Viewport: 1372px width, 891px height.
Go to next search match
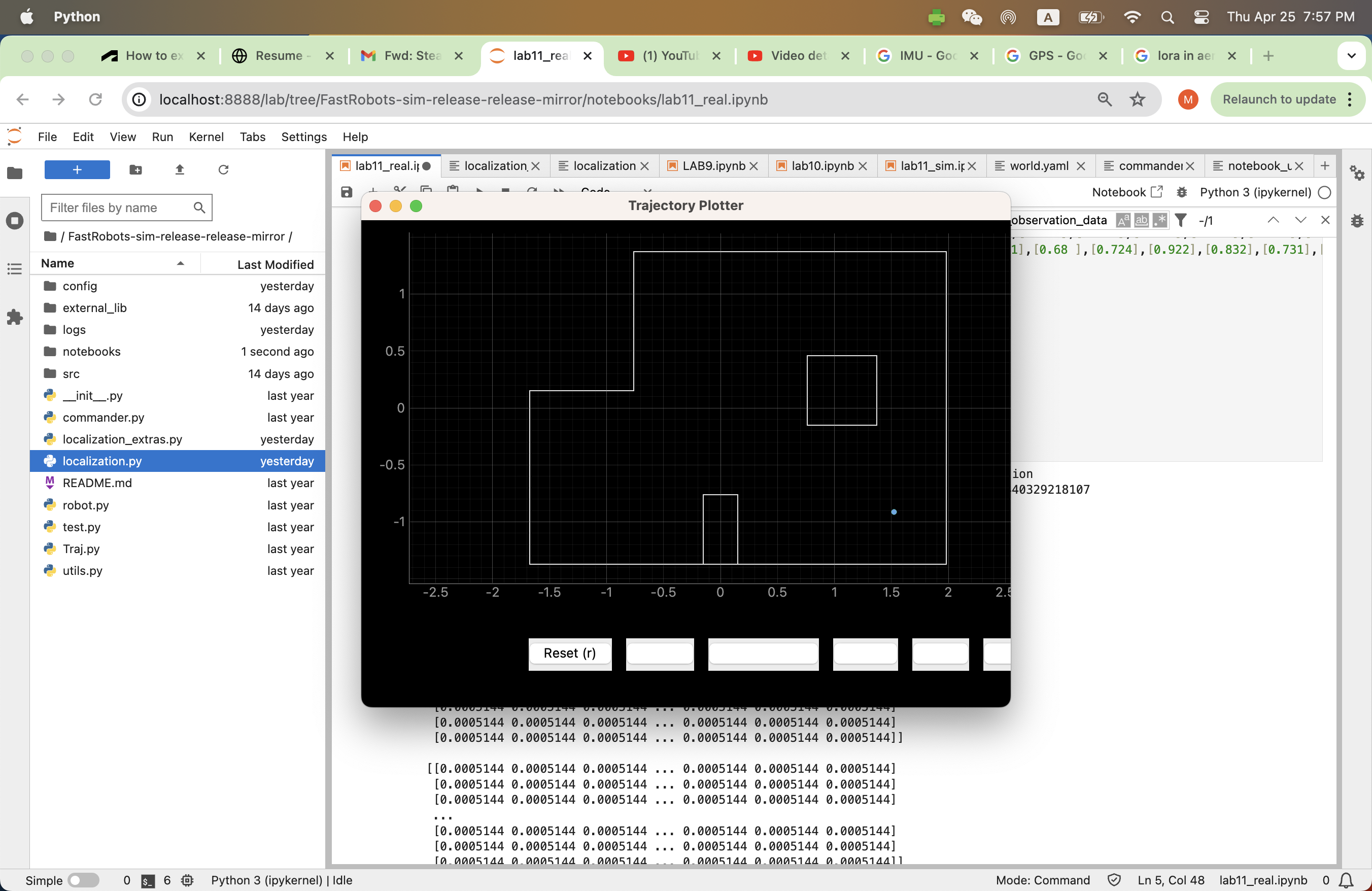pyautogui.click(x=1300, y=220)
